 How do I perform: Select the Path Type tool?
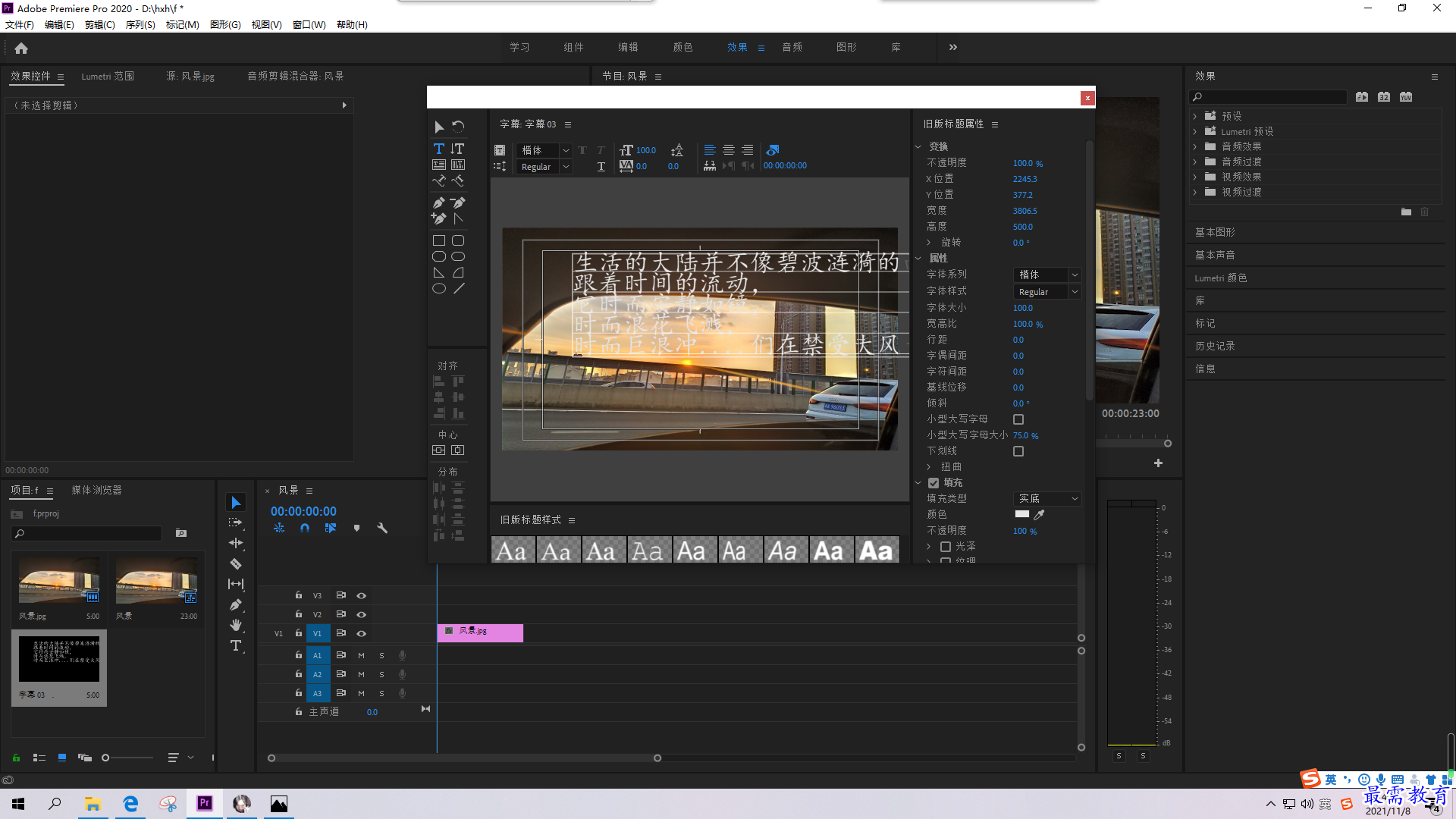click(x=438, y=180)
